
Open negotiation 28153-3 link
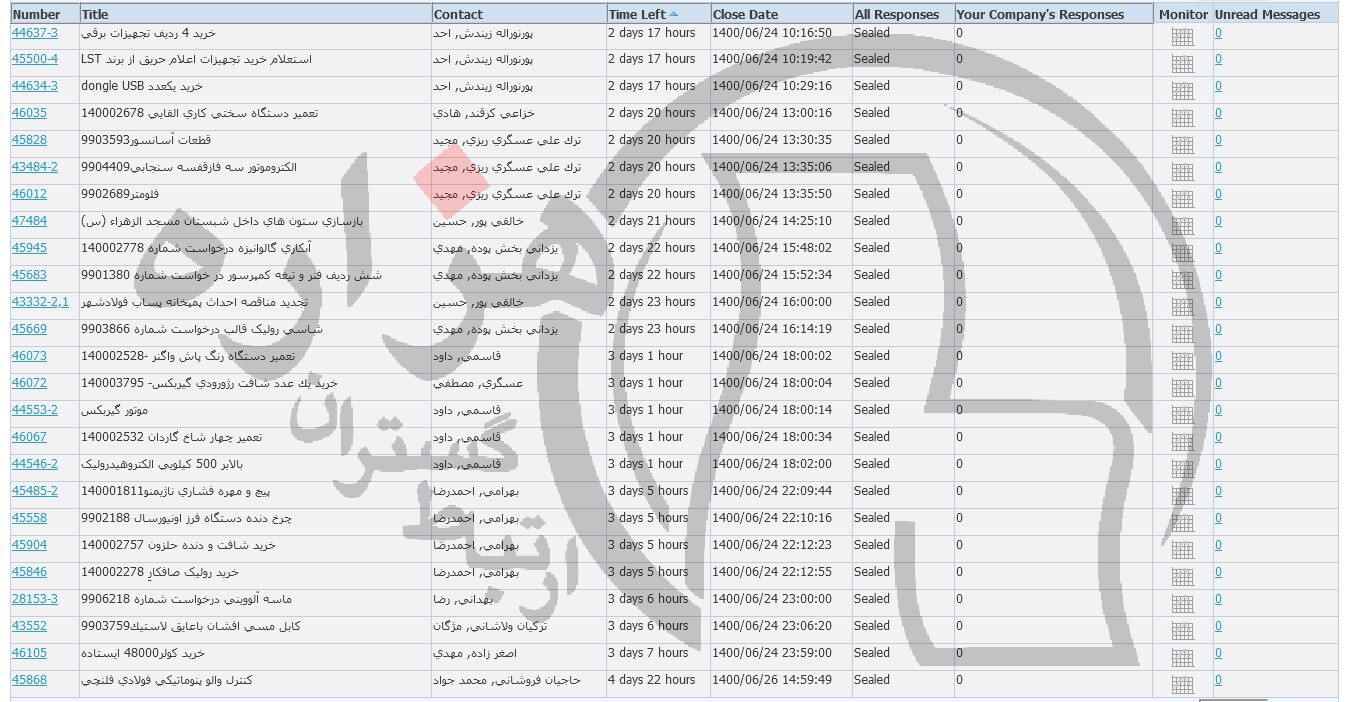34,599
